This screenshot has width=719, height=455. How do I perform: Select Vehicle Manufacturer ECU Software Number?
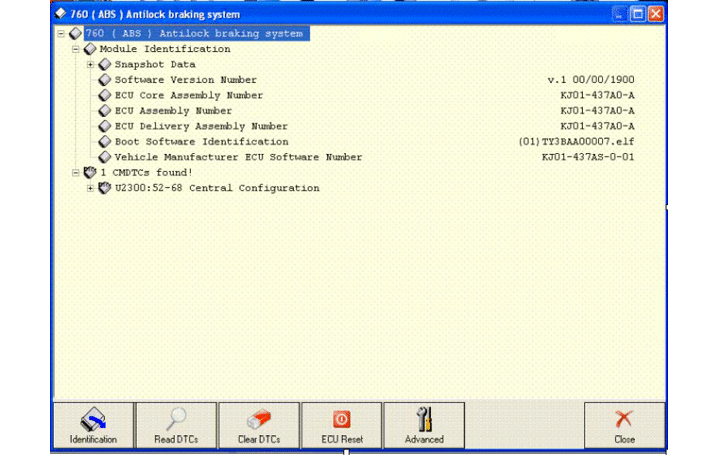point(238,157)
